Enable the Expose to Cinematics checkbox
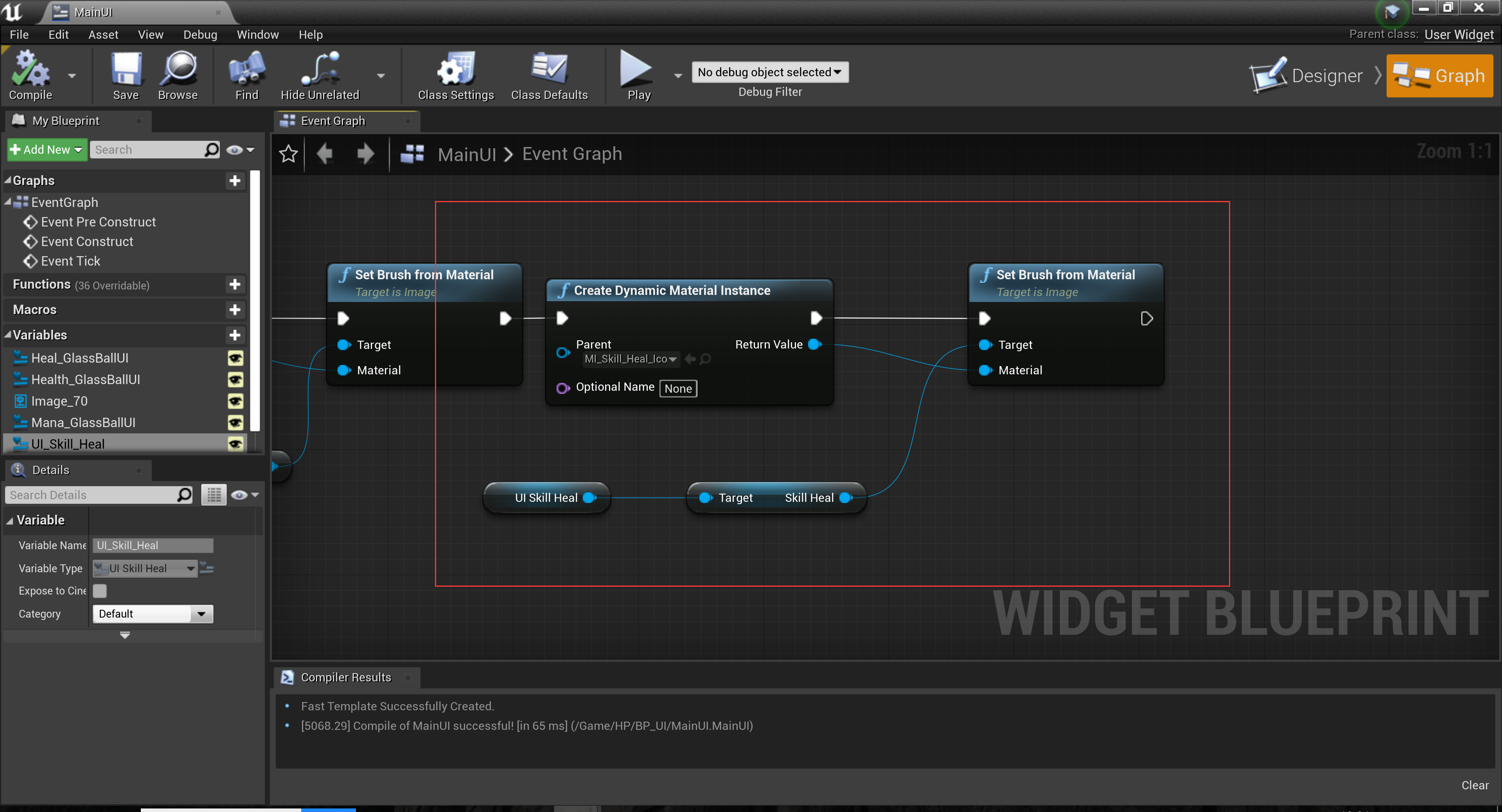This screenshot has width=1502, height=812. click(100, 591)
